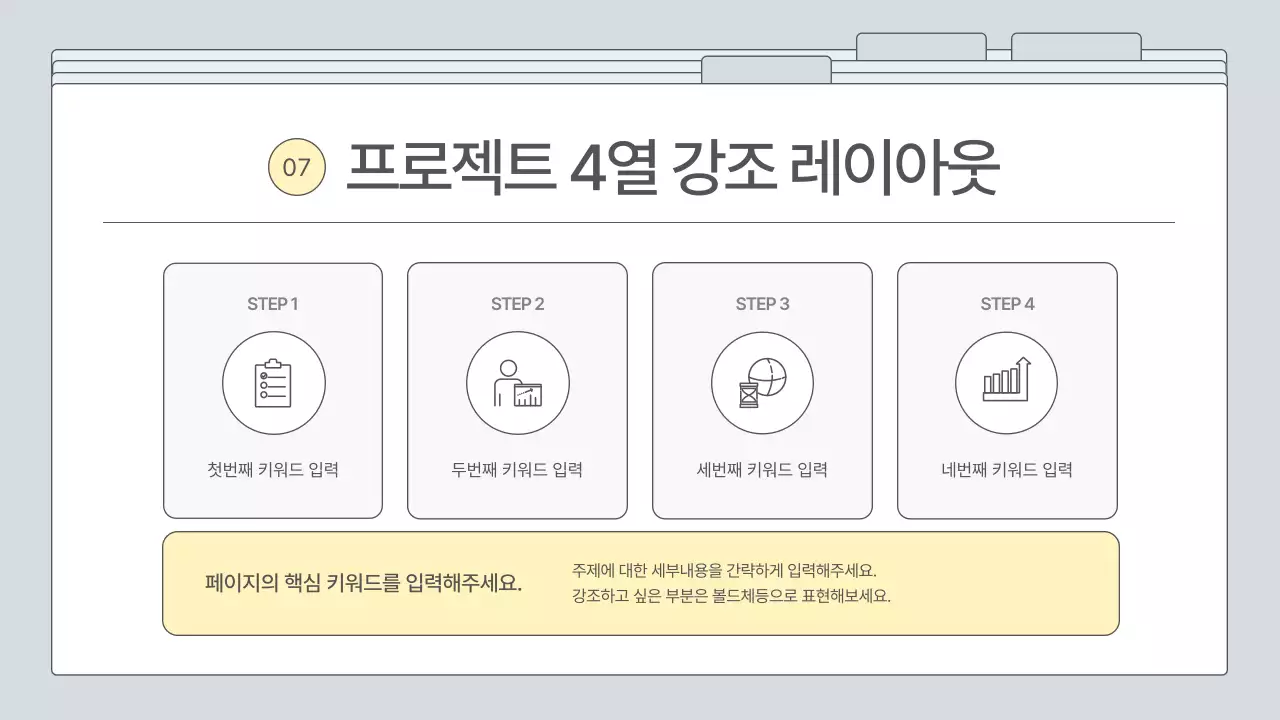Collapse the STEP 2 card section
The height and width of the screenshot is (720, 1280).
(x=517, y=390)
